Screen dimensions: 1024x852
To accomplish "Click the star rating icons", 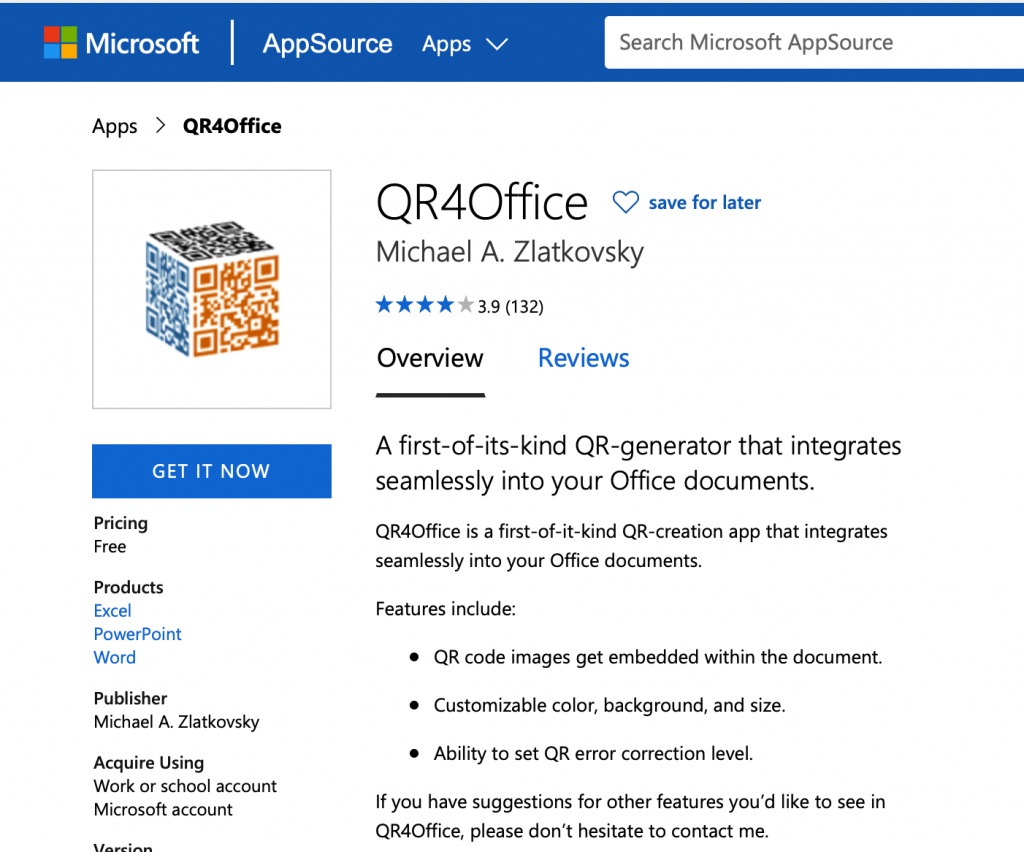I will click(x=424, y=306).
